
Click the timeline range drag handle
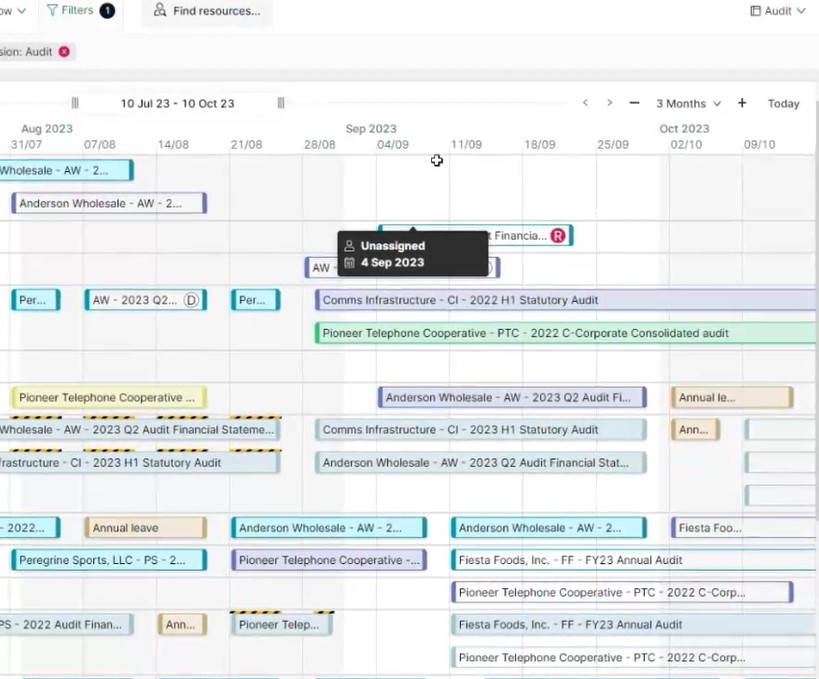pos(74,102)
